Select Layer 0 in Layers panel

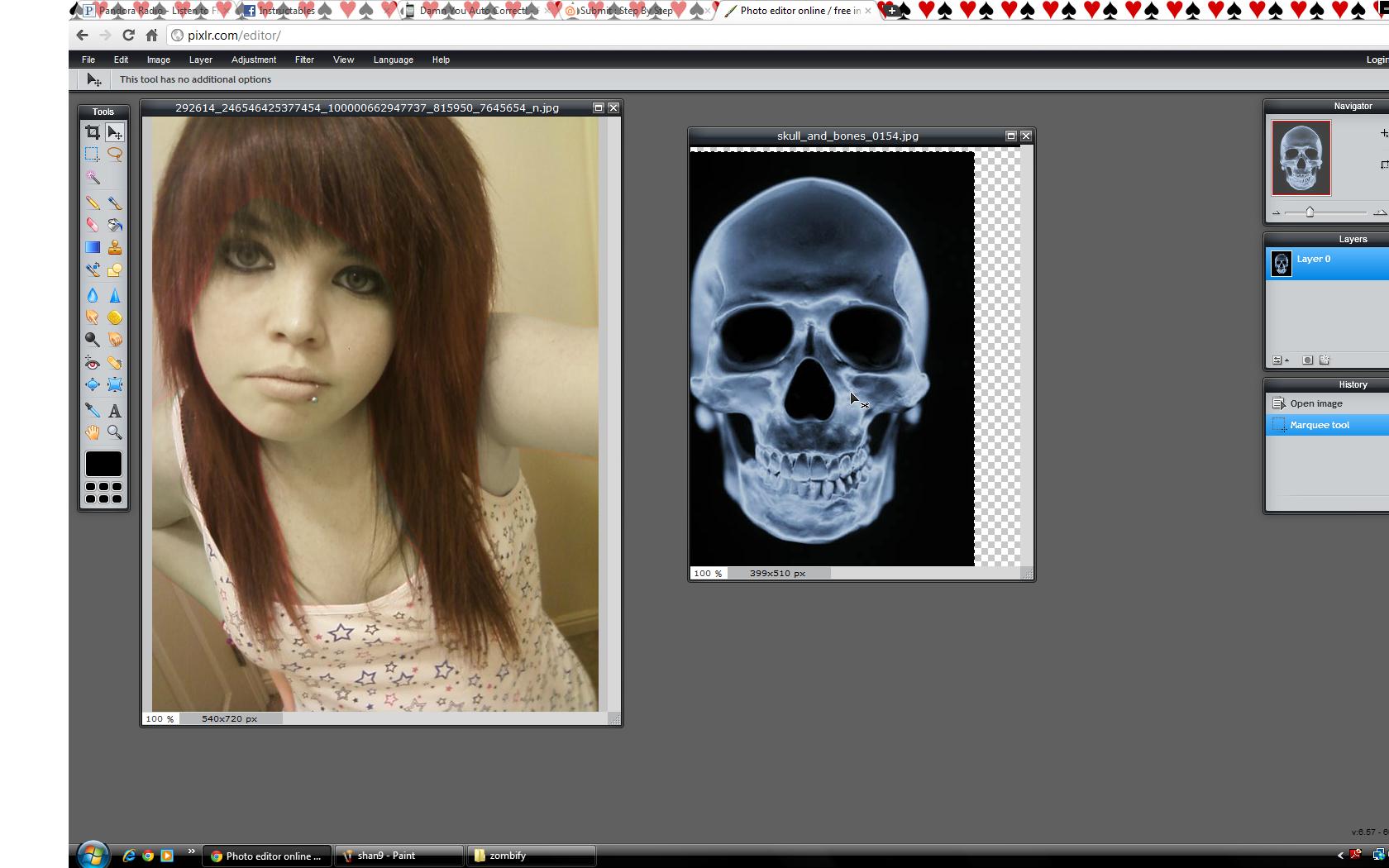tap(1327, 264)
